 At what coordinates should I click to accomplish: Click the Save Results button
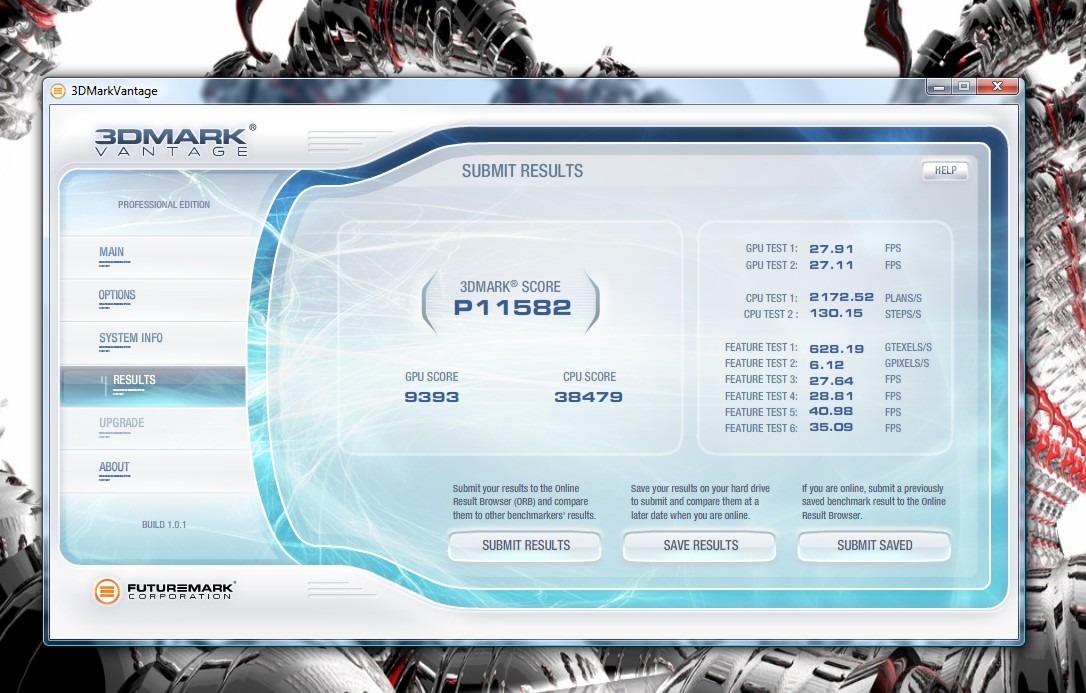(x=700, y=546)
